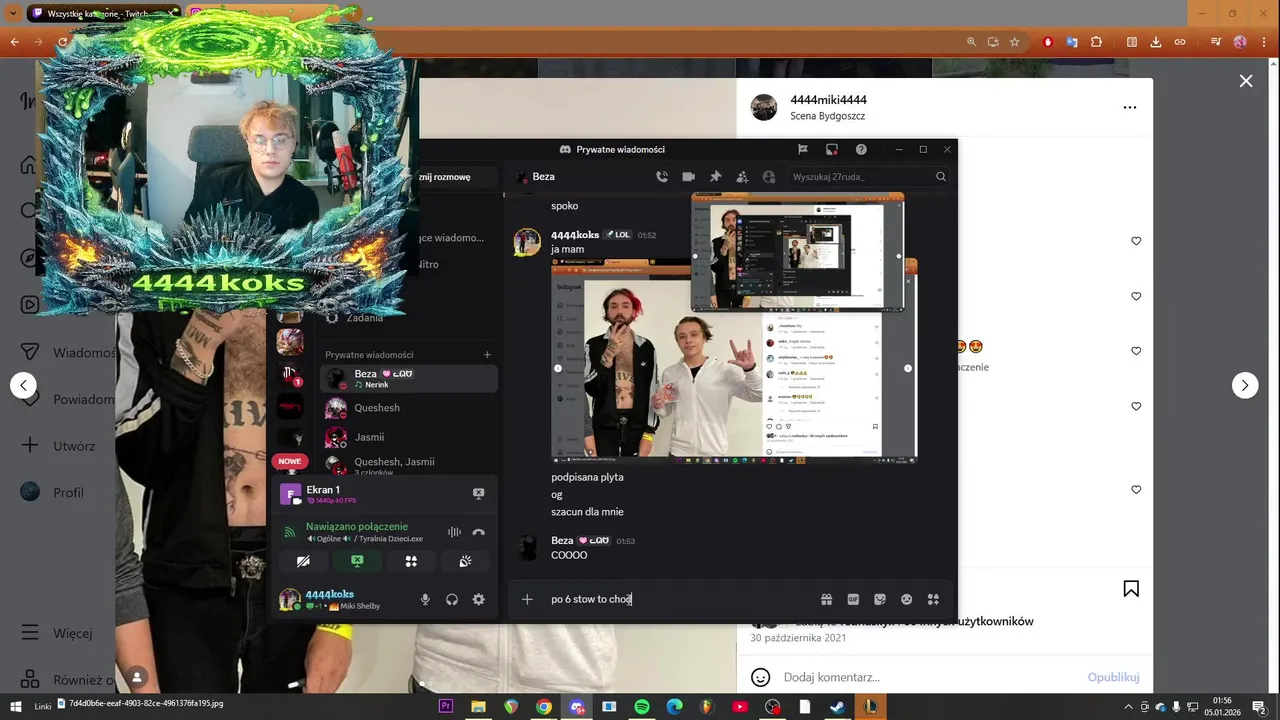Add friends to the Discord DM
The height and width of the screenshot is (720, 1280).
(x=742, y=176)
